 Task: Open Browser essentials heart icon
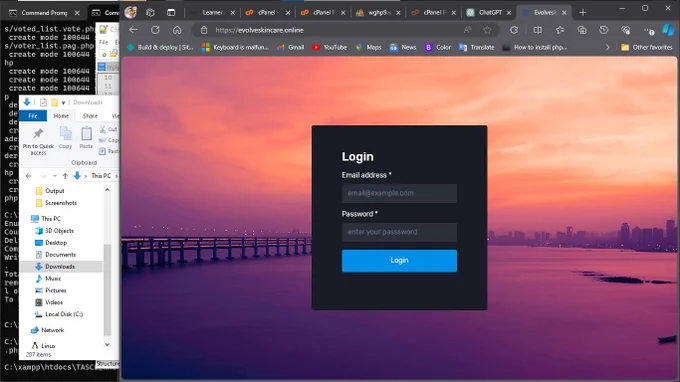(x=625, y=30)
